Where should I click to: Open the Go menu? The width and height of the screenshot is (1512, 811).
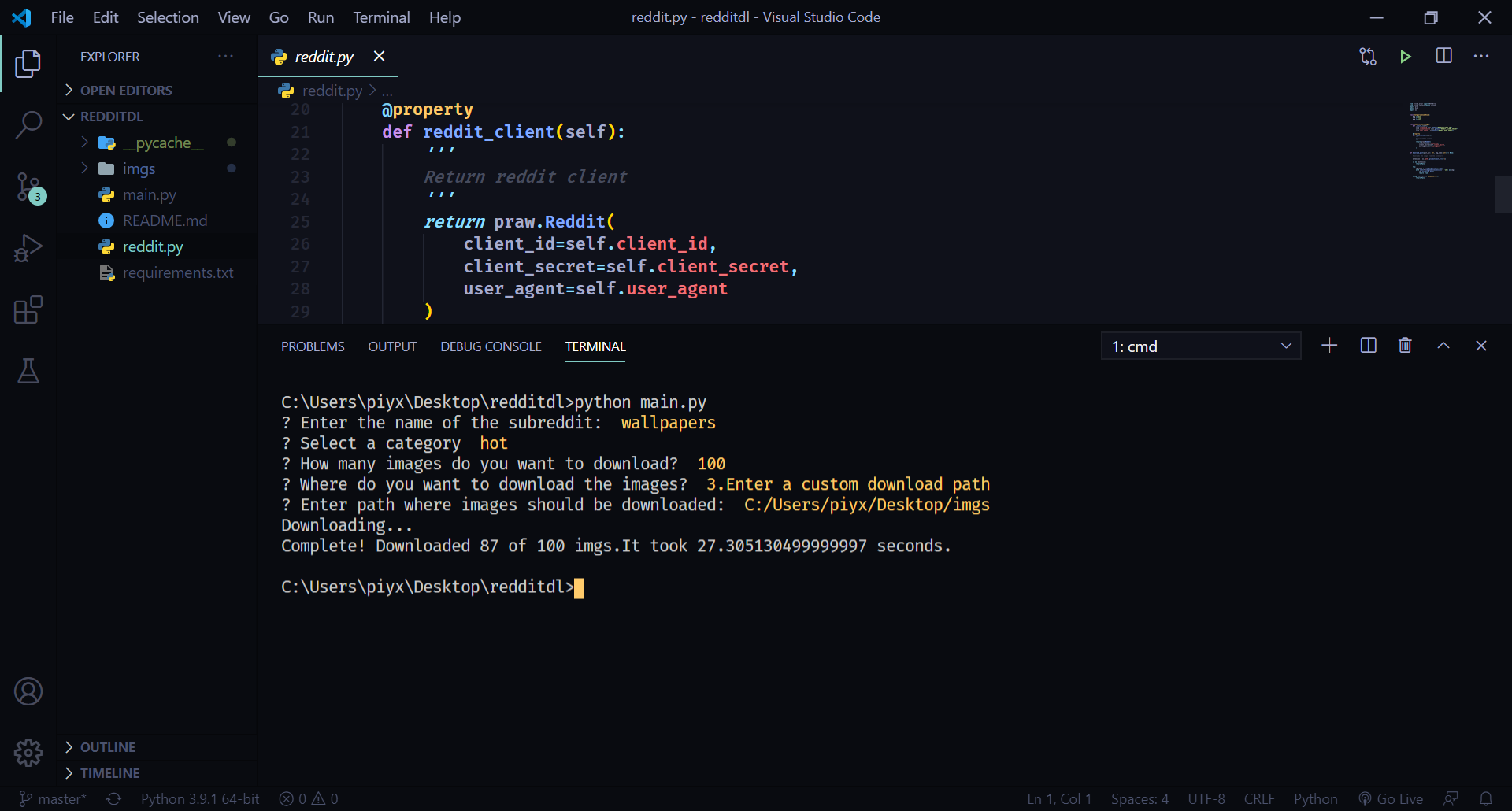click(x=279, y=17)
